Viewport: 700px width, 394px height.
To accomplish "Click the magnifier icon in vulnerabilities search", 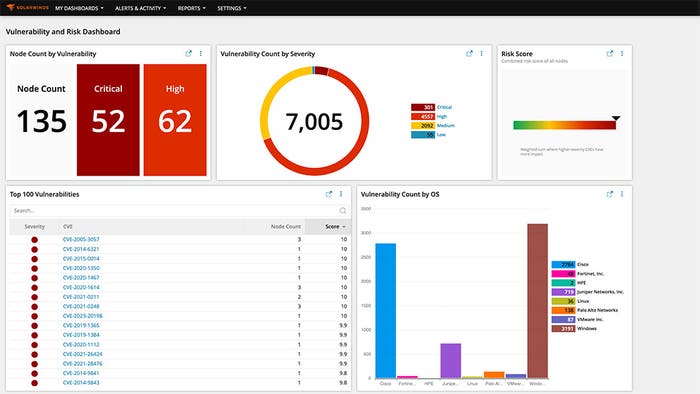I will 342,211.
